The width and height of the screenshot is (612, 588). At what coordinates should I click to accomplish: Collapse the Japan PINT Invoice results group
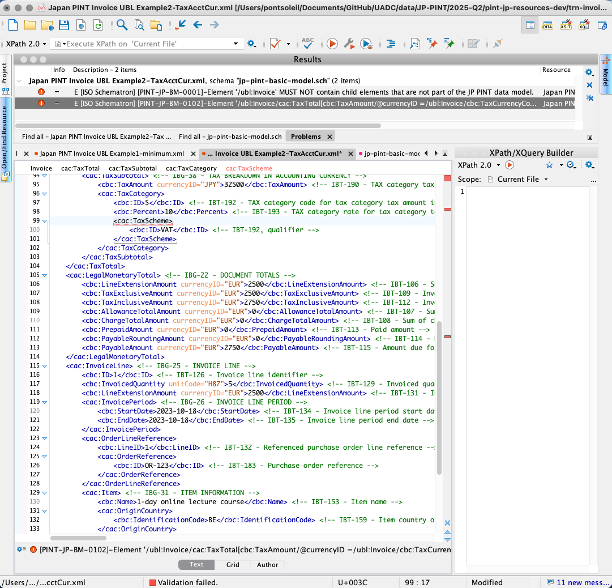point(19,81)
